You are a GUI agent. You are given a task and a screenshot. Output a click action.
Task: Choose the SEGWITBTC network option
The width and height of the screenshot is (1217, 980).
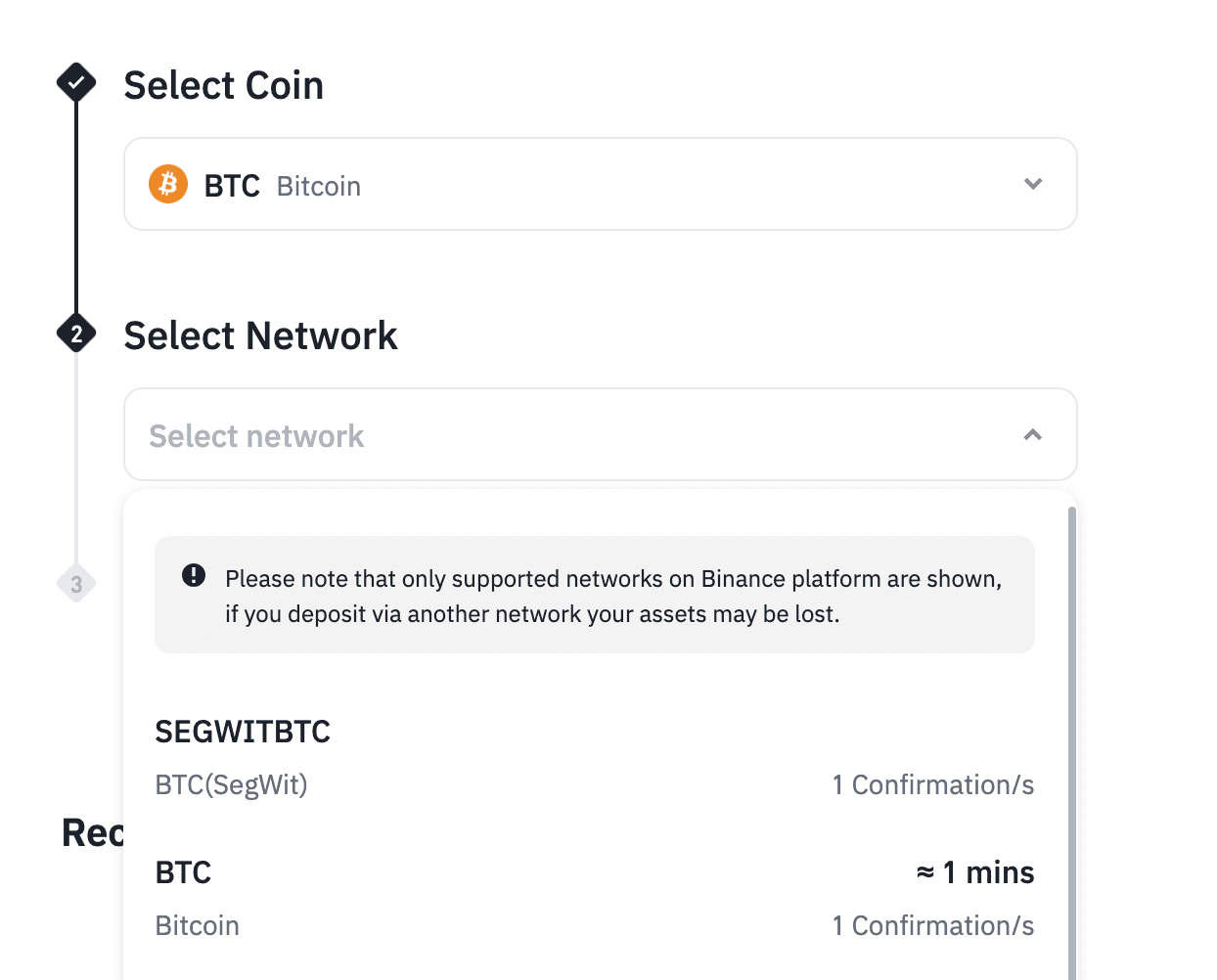click(243, 732)
